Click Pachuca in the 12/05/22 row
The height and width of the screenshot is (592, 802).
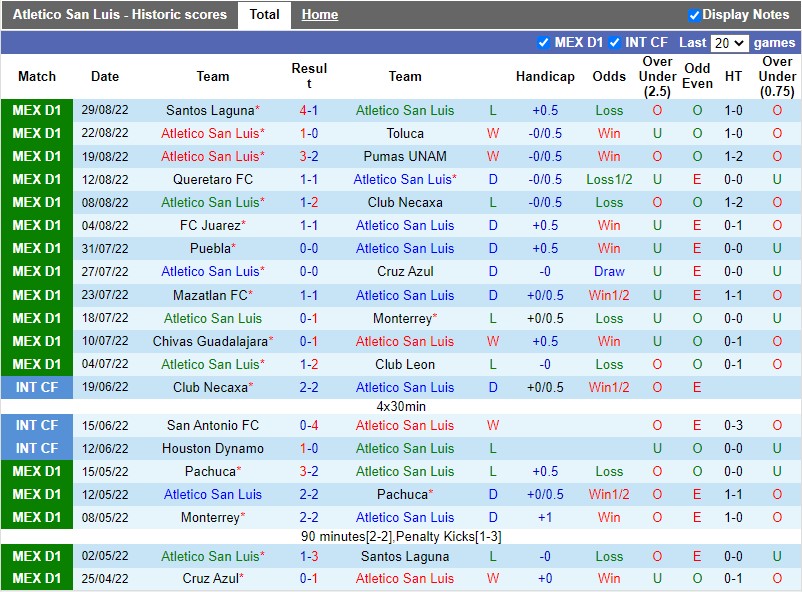[x=403, y=495]
